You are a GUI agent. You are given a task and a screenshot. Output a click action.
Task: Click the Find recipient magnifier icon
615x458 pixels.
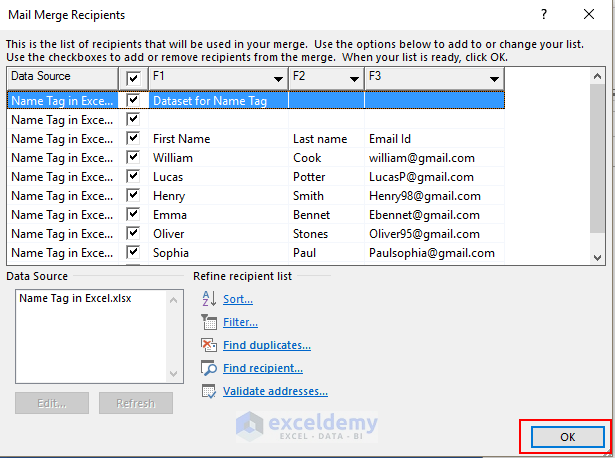point(209,368)
